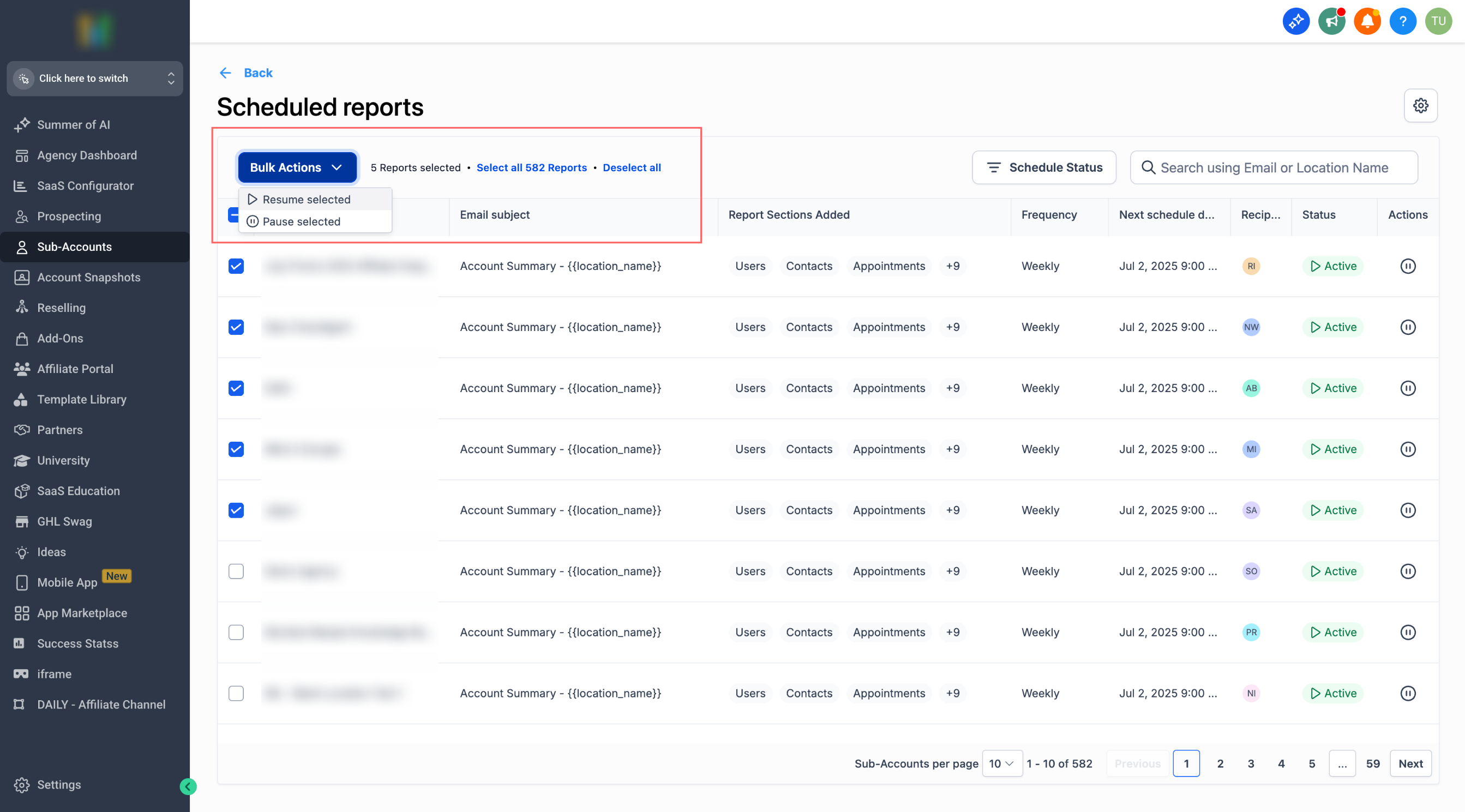Click Select all 582 Reports link
The image size is (1465, 812).
pyautogui.click(x=531, y=168)
